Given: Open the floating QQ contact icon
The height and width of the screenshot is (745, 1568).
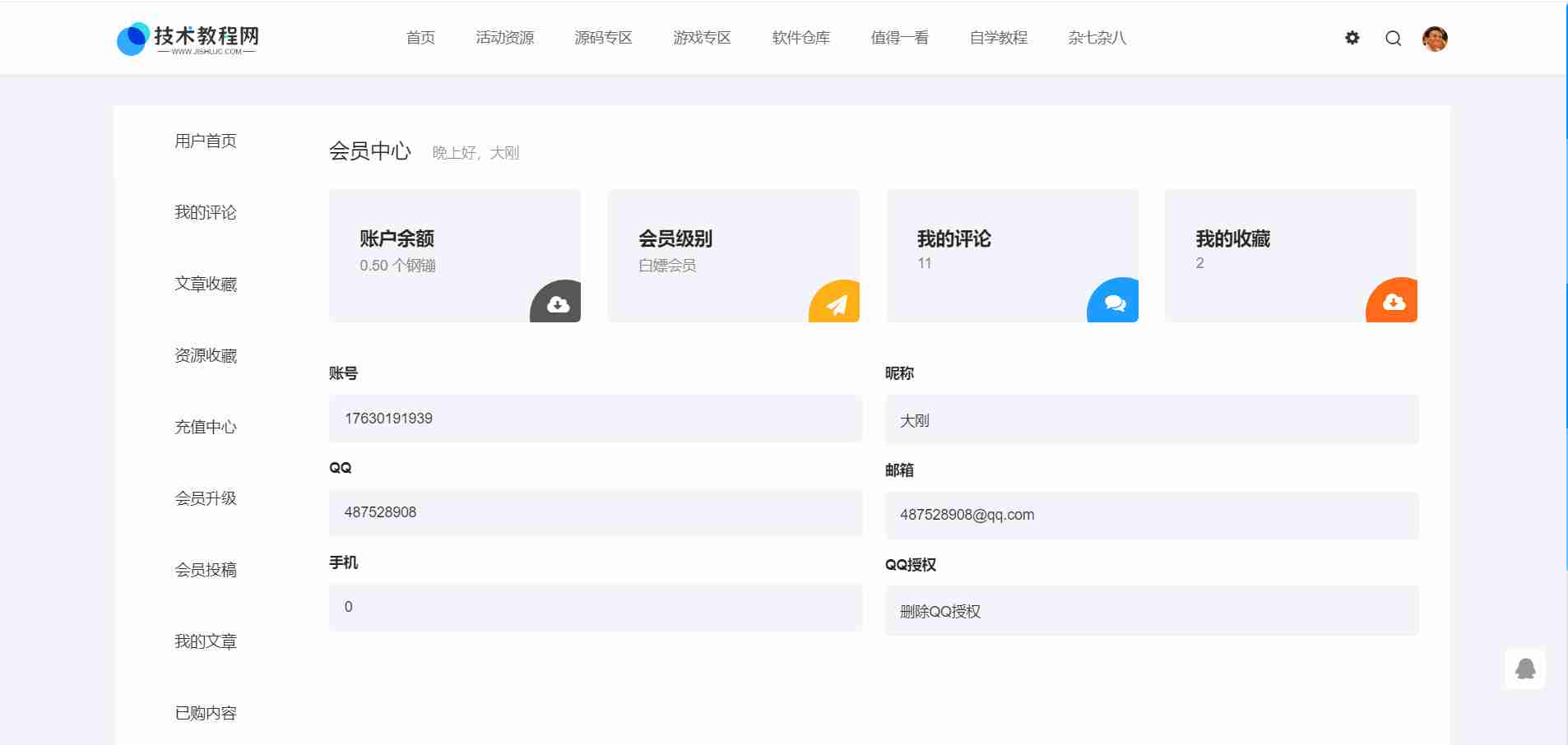Looking at the screenshot, I should pyautogui.click(x=1525, y=669).
